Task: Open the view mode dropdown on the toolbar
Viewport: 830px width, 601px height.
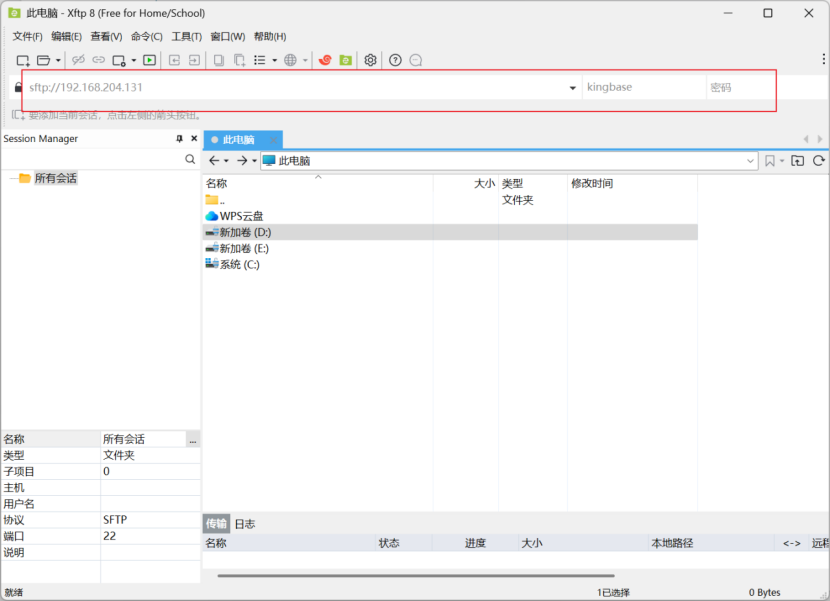Action: pyautogui.click(x=260, y=60)
